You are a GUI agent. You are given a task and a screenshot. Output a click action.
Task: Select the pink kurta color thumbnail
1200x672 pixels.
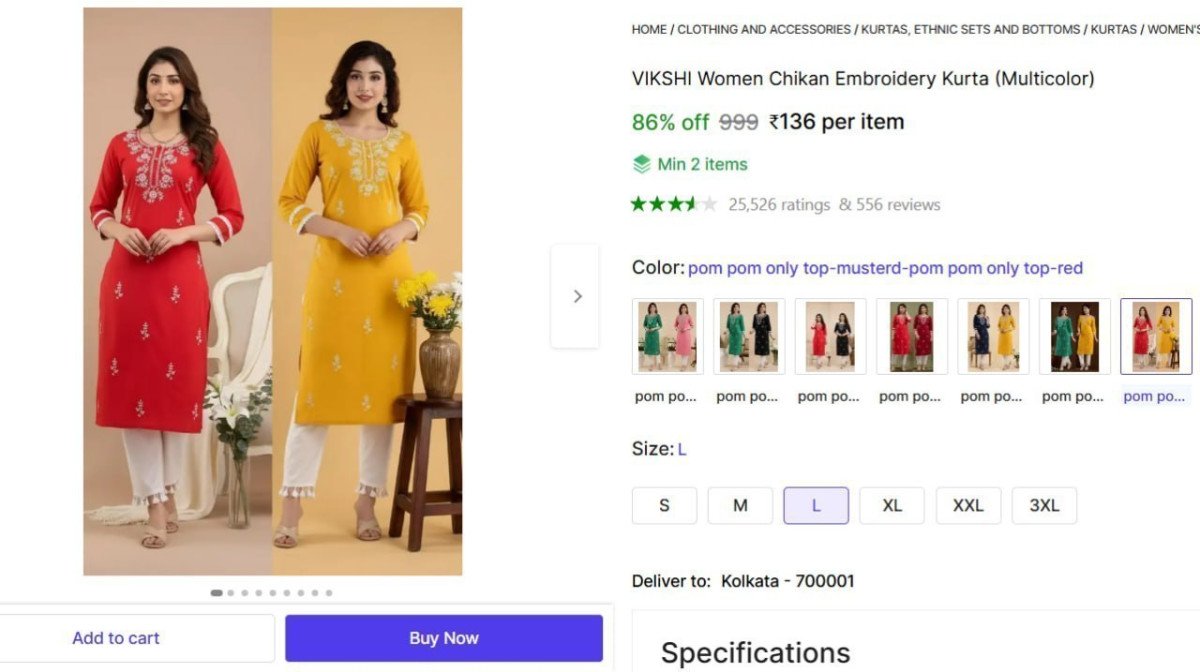(x=666, y=336)
